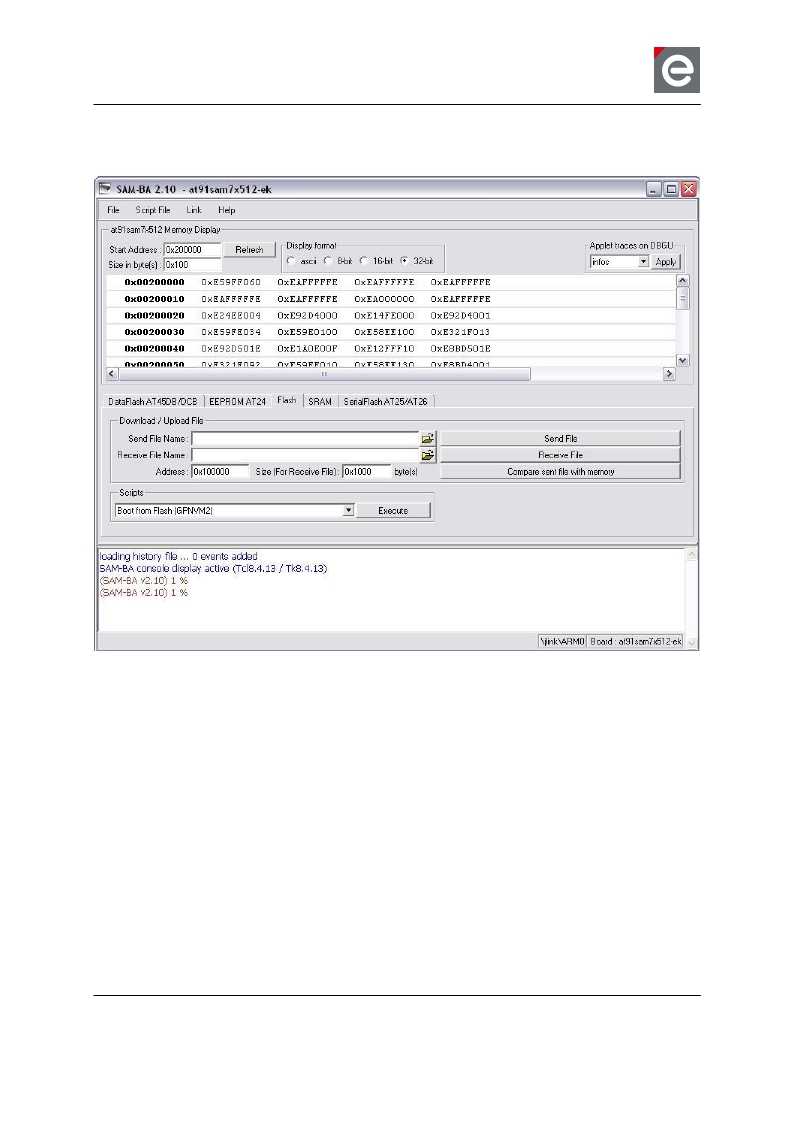
Task: Click SAM-BA title bar app icon
Action: click(x=105, y=189)
